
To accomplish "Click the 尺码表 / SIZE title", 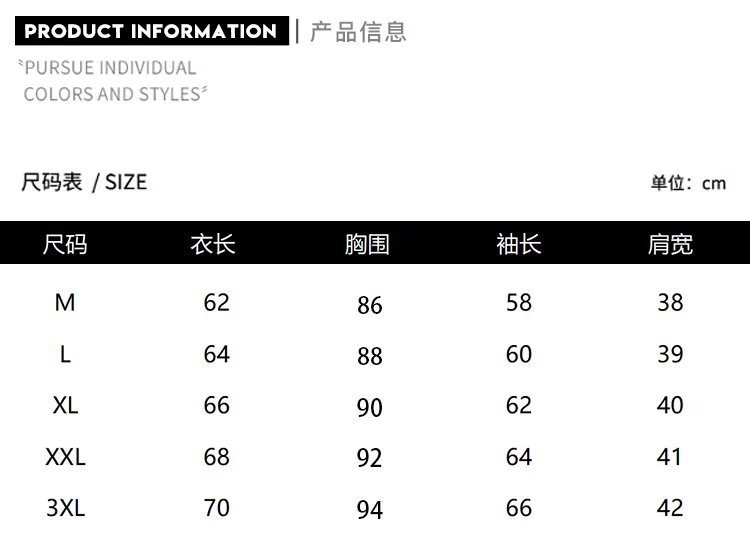I will click(84, 182).
